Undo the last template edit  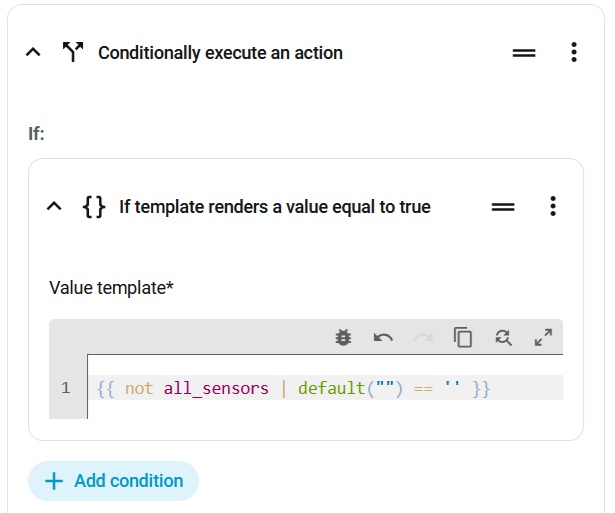click(383, 337)
